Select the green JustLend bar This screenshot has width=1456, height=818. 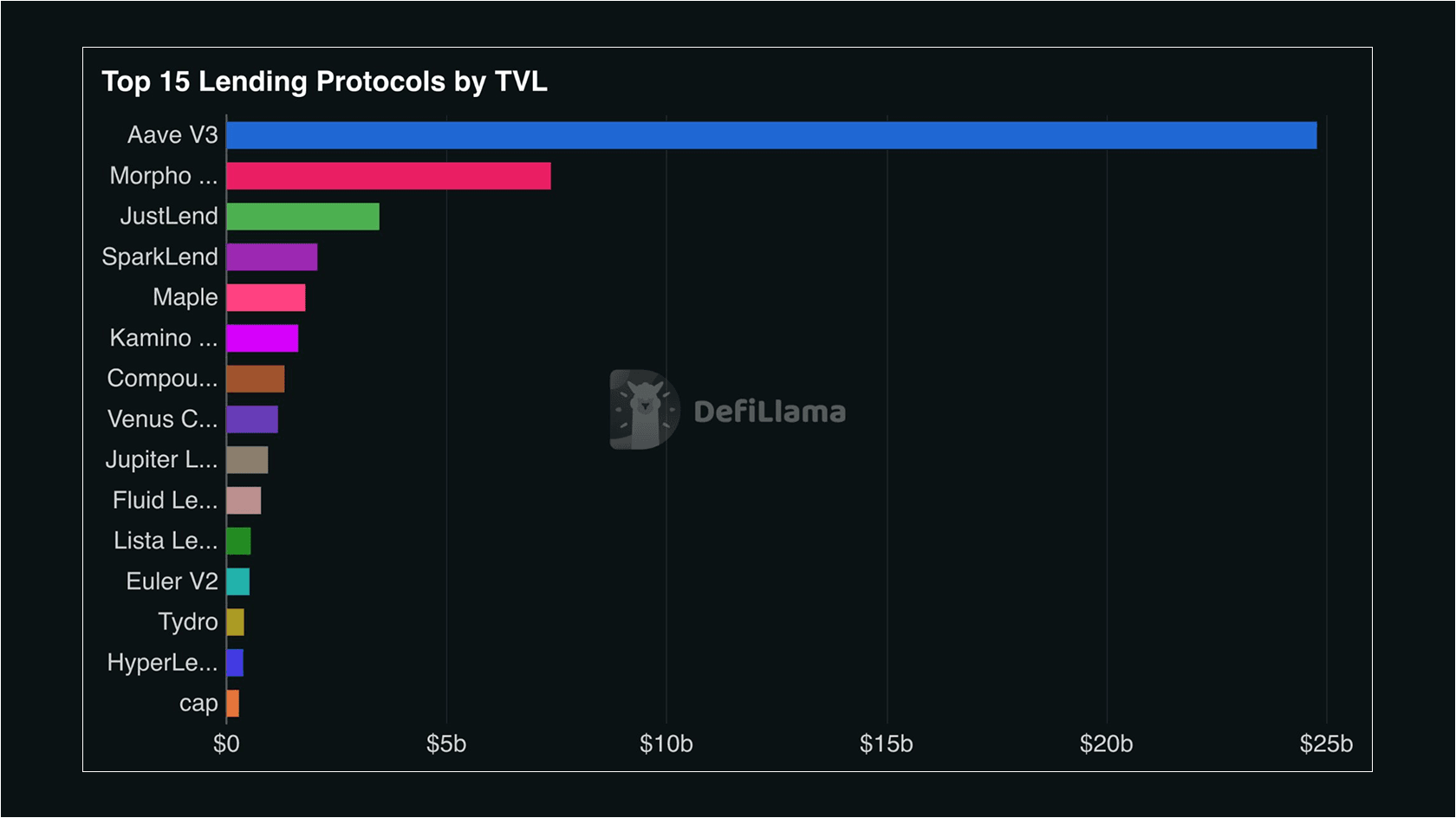coord(302,217)
